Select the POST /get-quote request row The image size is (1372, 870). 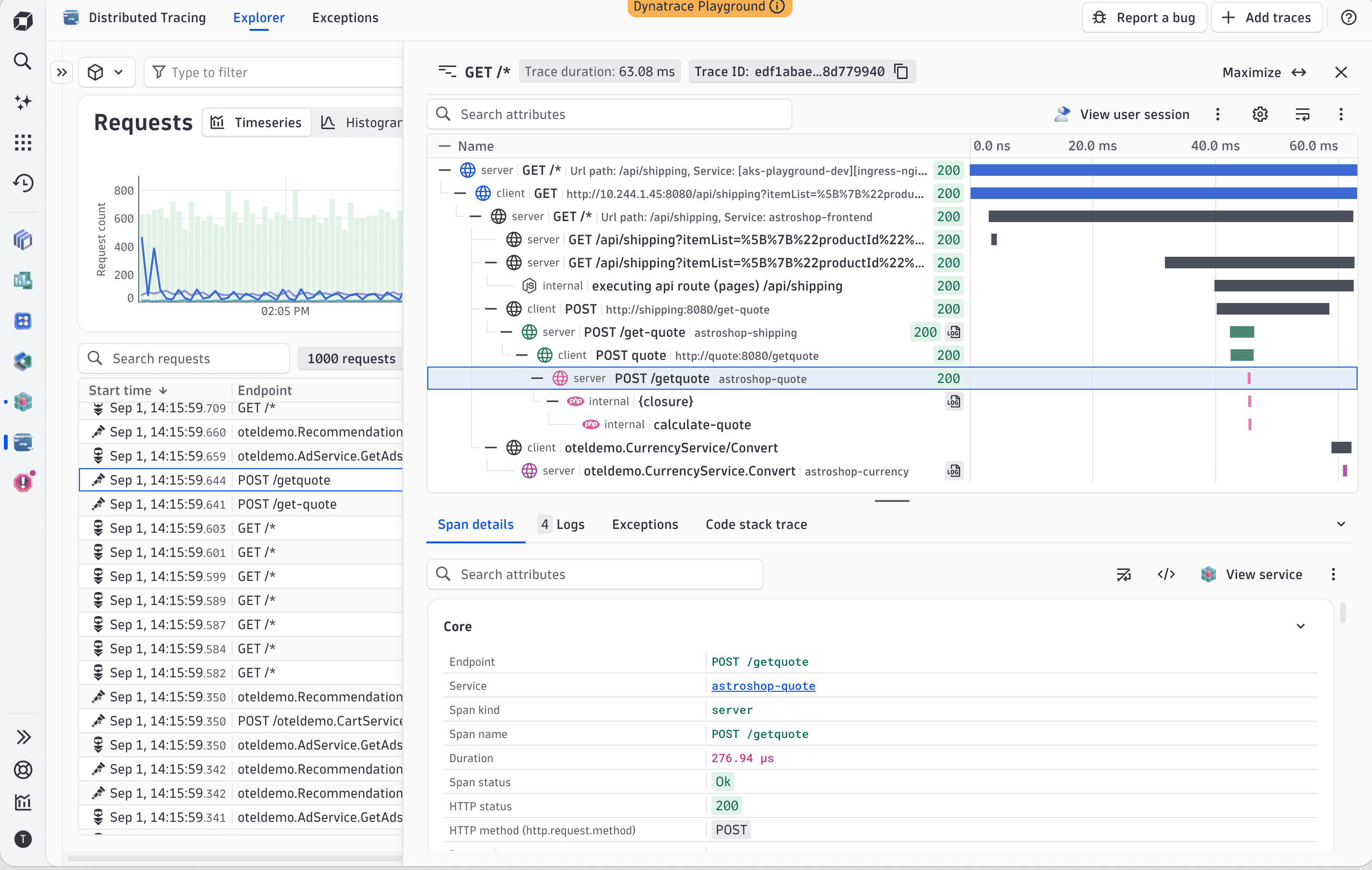tap(241, 504)
